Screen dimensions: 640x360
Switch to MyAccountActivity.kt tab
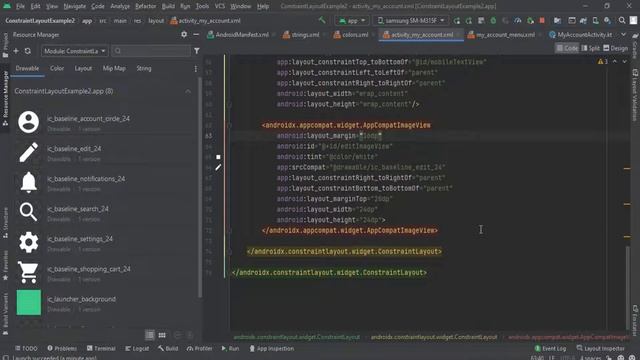580,35
